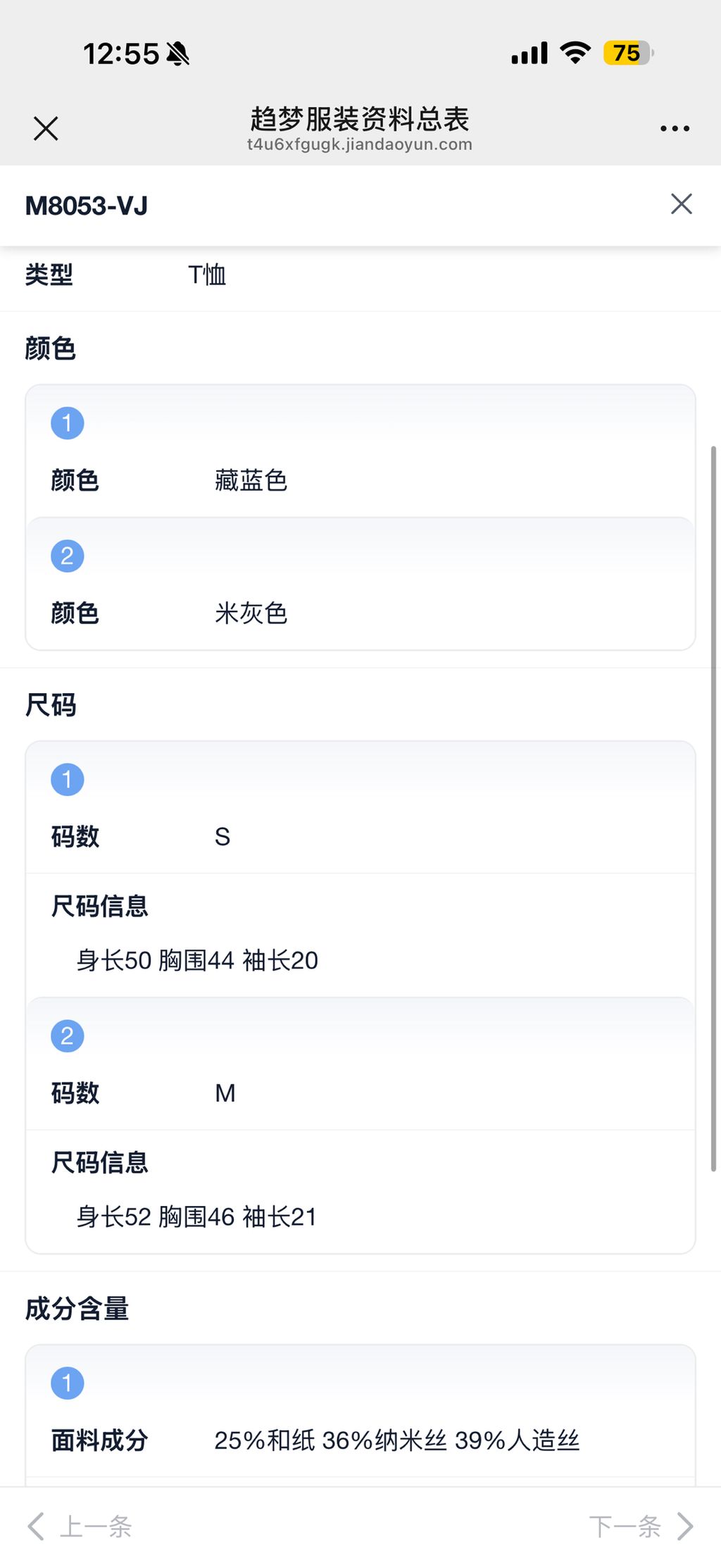Select the 米灰色 color value
Viewport: 721px width, 1568px height.
click(251, 614)
